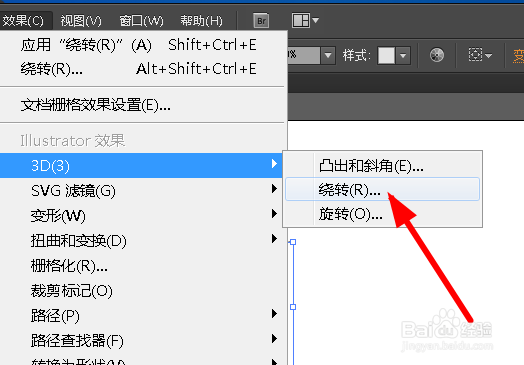Click the 样式 style swatch

pos(386,55)
